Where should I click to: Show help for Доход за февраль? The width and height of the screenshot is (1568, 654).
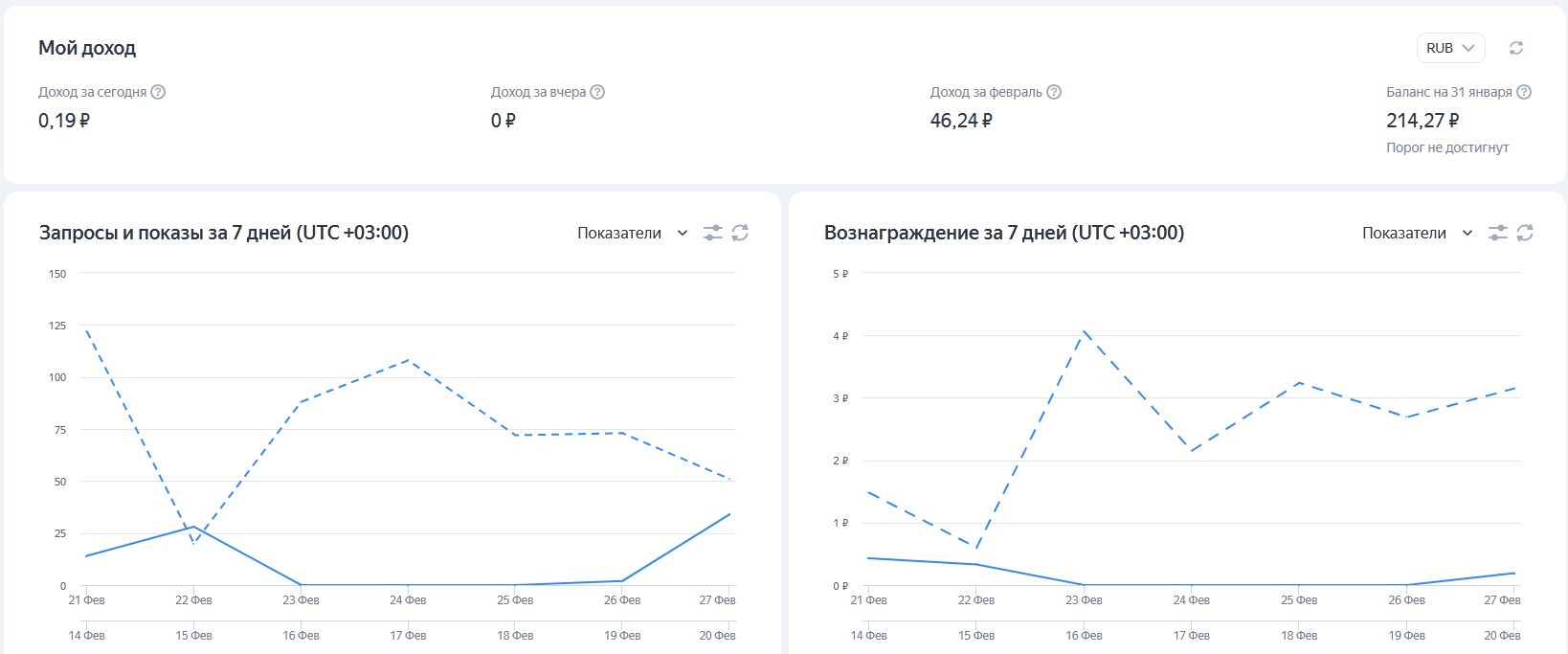pos(1054,92)
